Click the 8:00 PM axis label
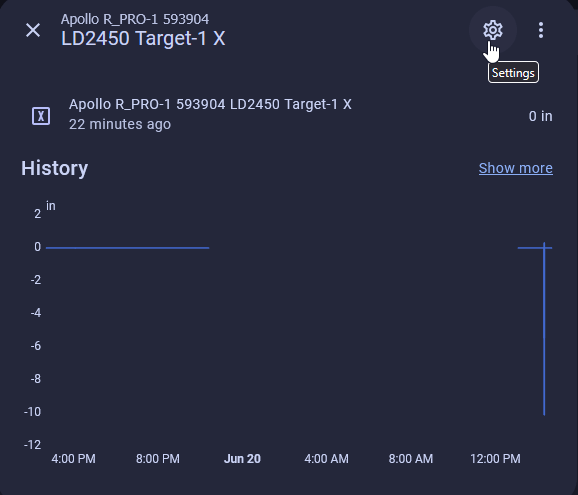Screen dimensions: 578x495 tap(158, 459)
